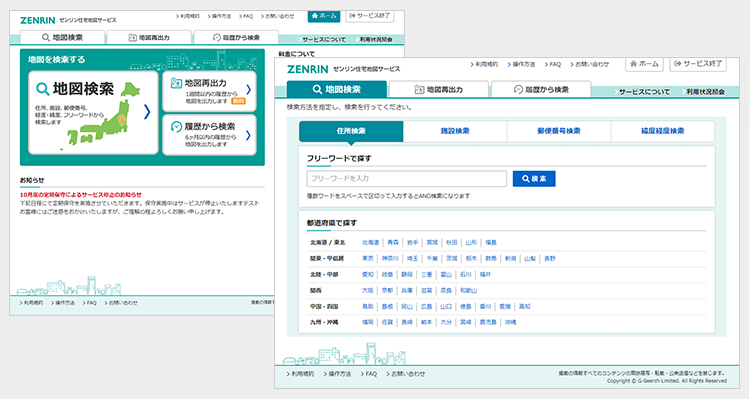Click the Home icon button in front window
The width and height of the screenshot is (750, 400).
pos(644,64)
